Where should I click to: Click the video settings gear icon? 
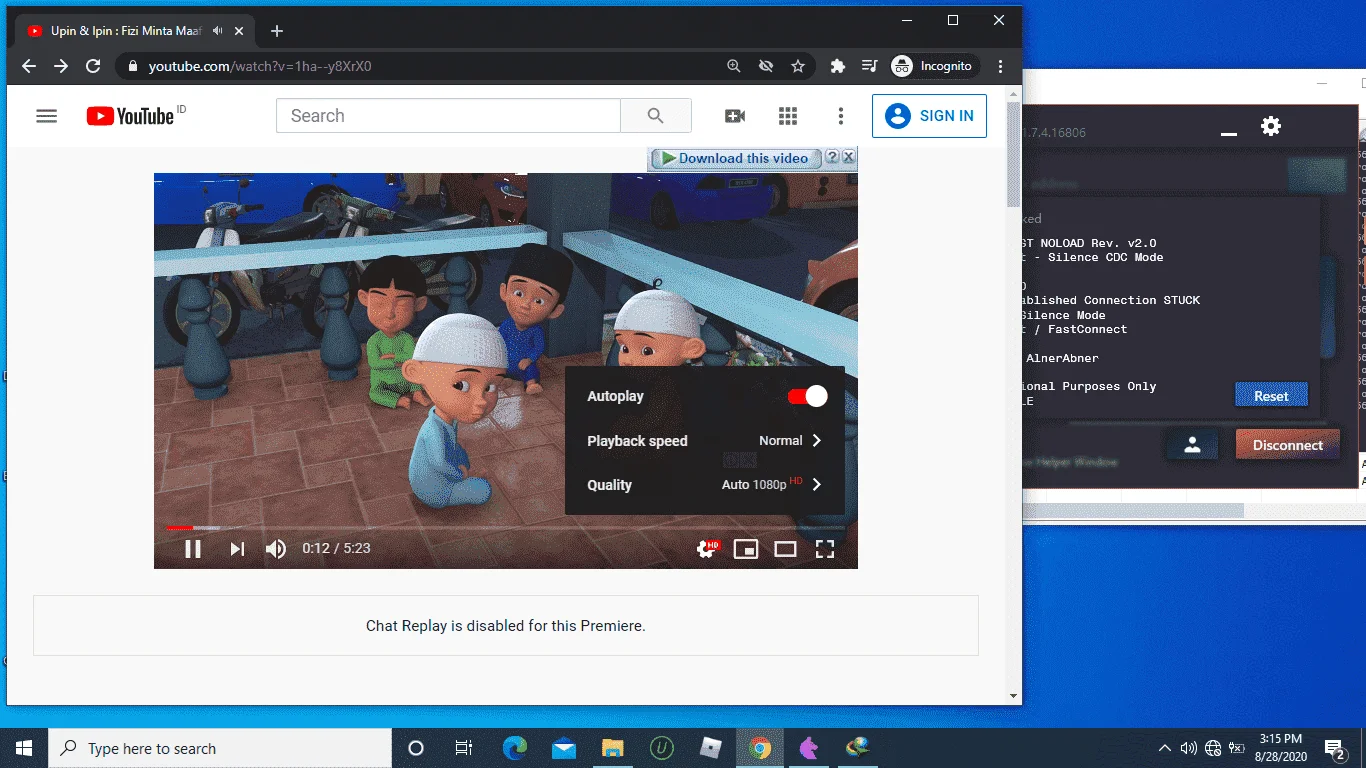coord(706,548)
